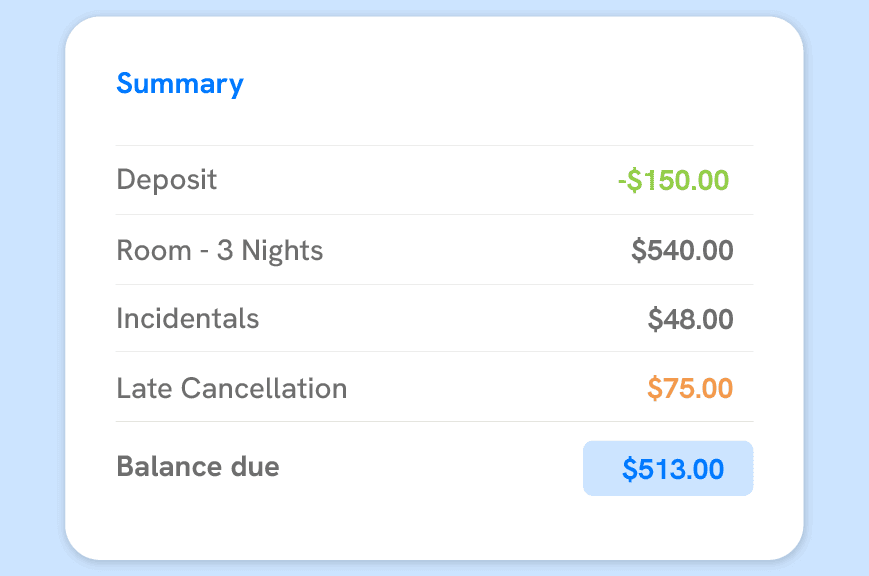Select the Room - 3 Nights row
This screenshot has width=869, height=576.
click(x=220, y=250)
